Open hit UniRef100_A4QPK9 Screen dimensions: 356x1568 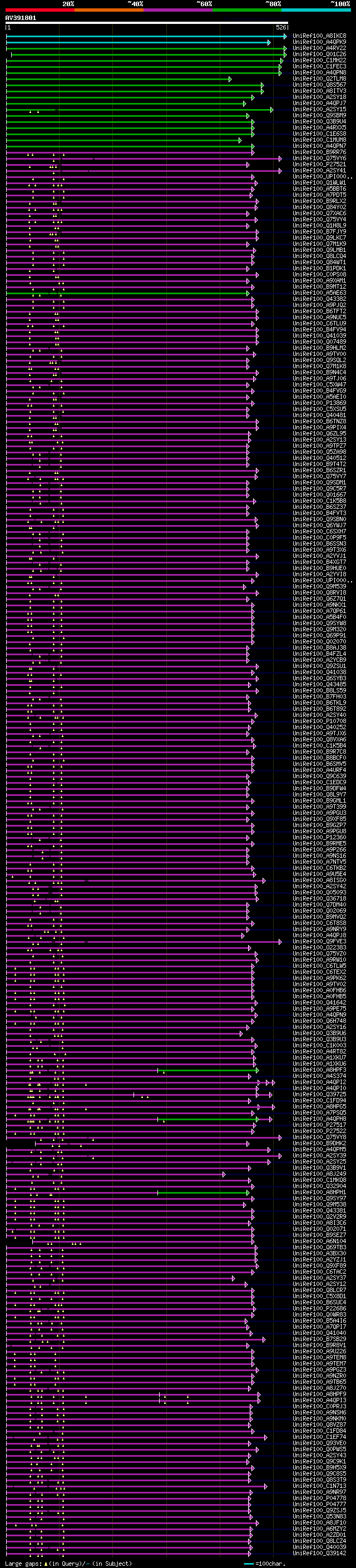click(319, 42)
